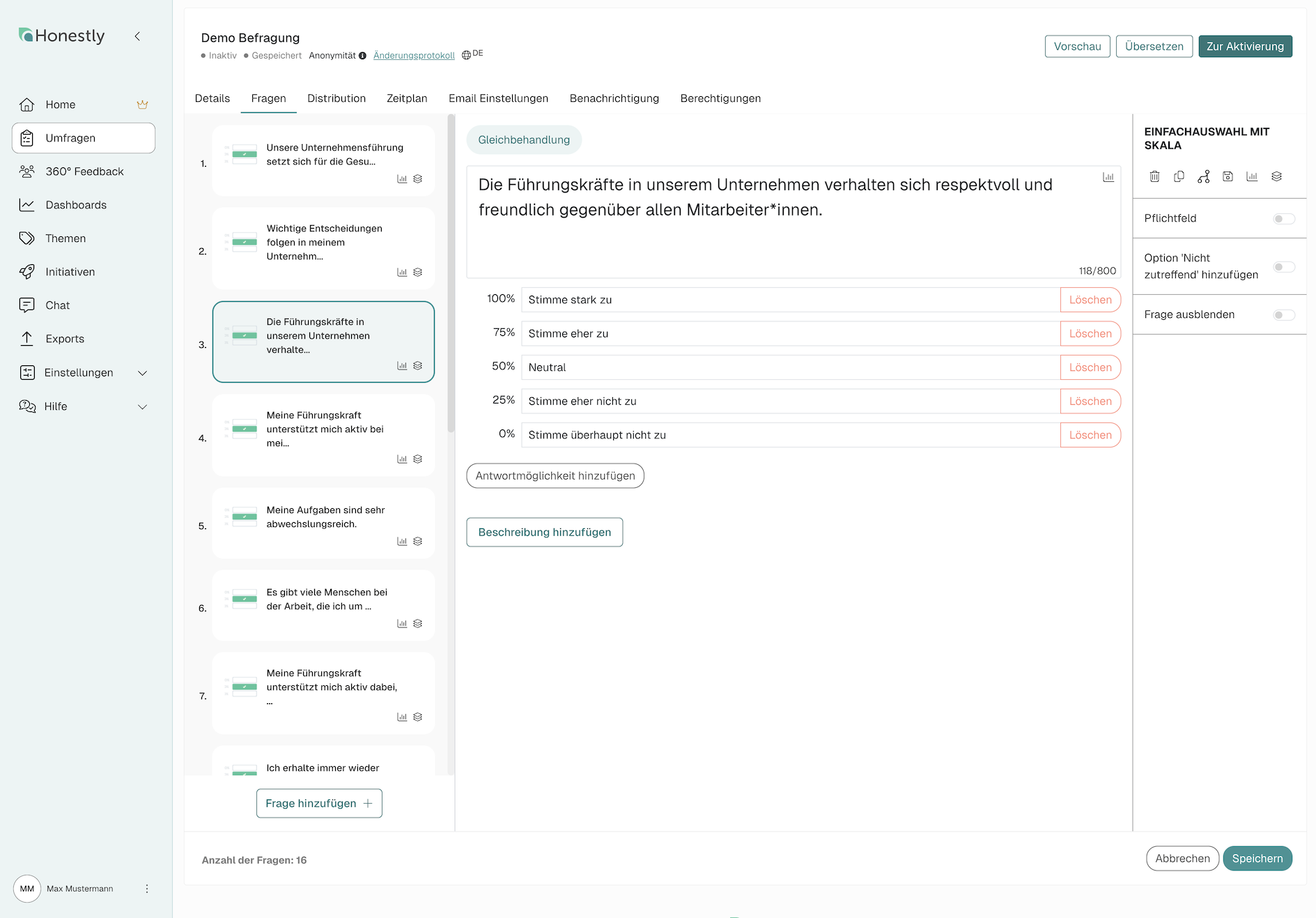Click the trash icon to delete the question

[x=1154, y=176]
